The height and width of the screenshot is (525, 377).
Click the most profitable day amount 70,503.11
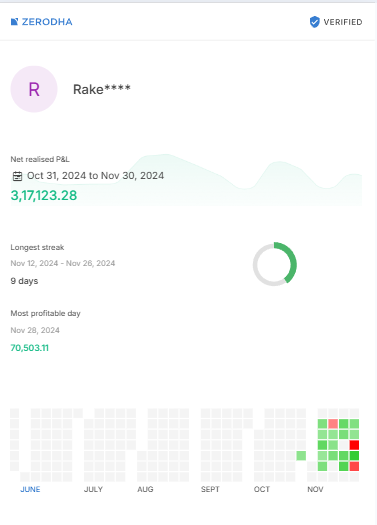point(29,348)
